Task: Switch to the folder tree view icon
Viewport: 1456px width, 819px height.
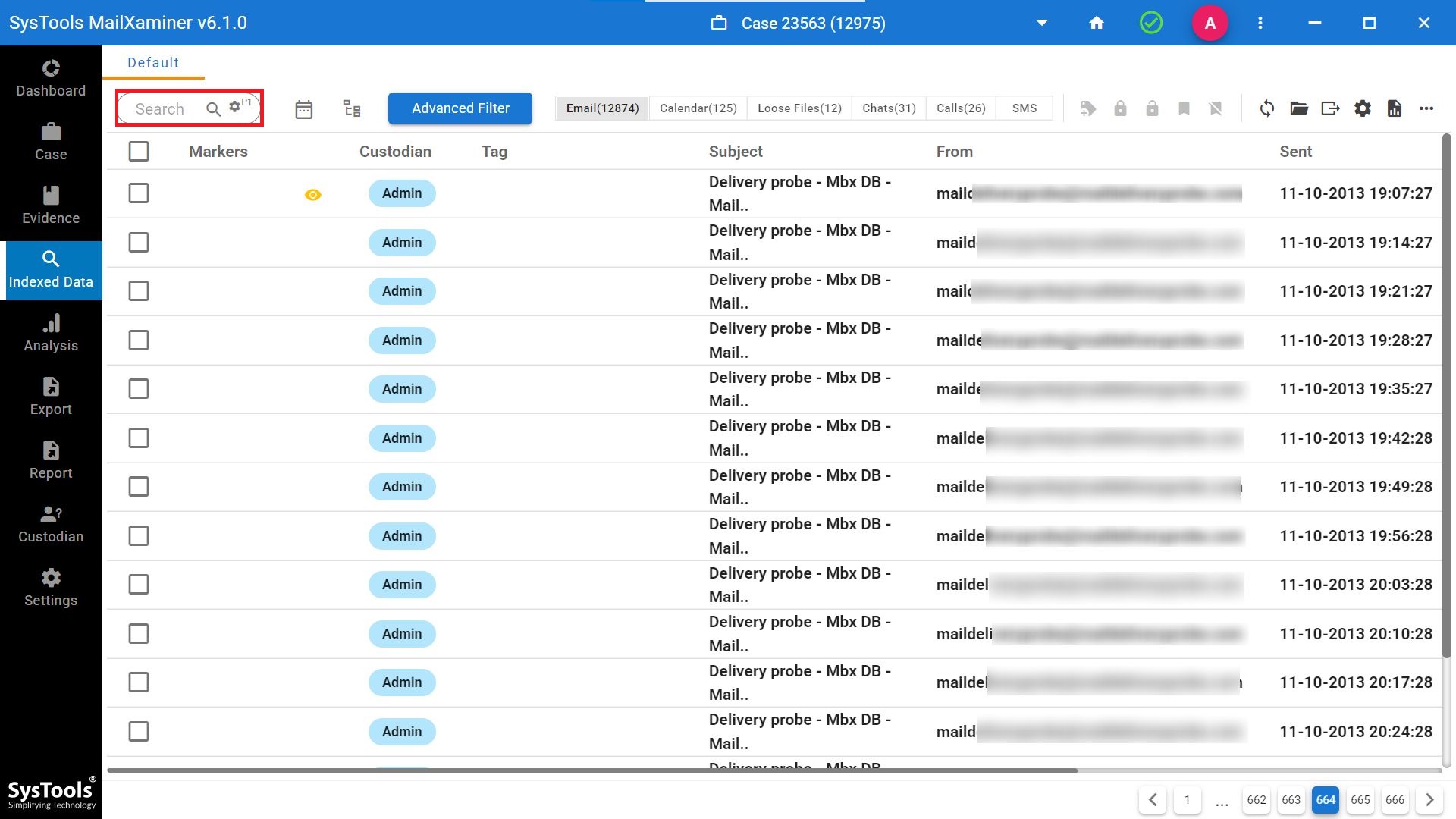Action: (351, 108)
